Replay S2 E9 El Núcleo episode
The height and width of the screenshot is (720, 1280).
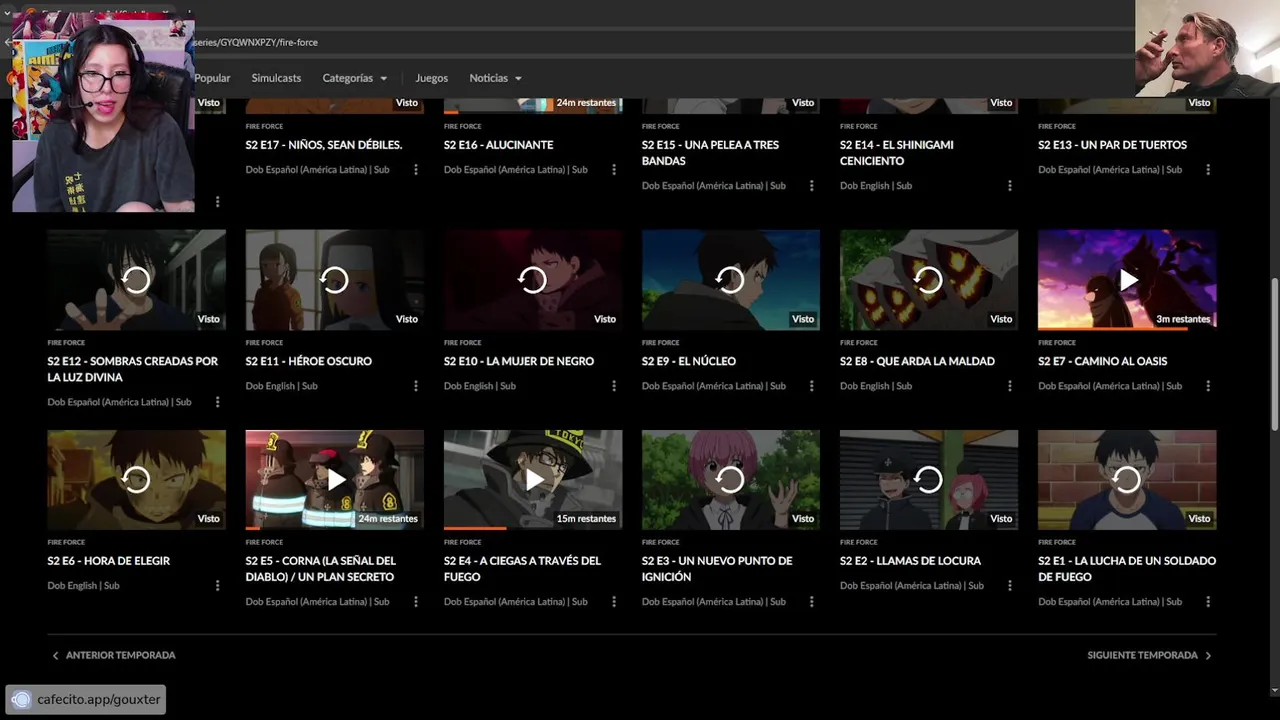tap(730, 280)
